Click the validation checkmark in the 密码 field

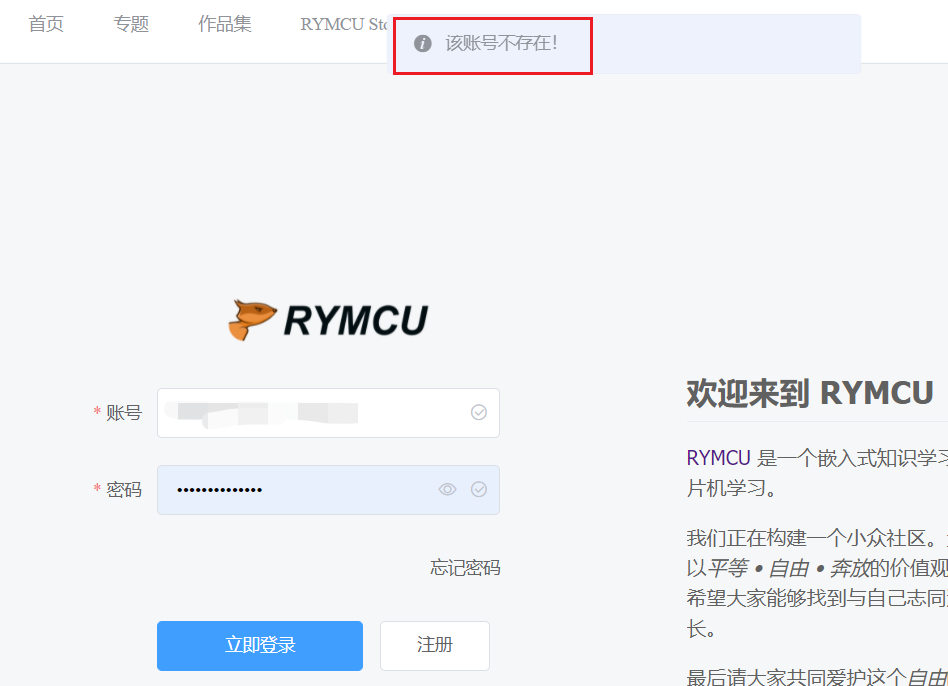click(x=479, y=490)
